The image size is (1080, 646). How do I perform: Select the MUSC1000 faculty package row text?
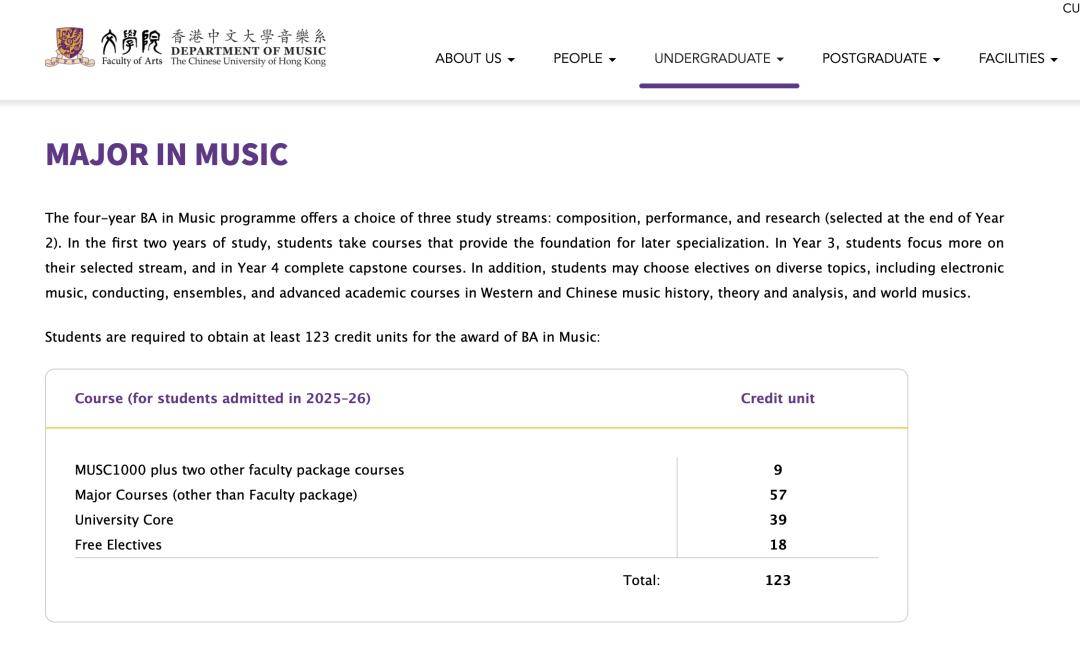[239, 470]
